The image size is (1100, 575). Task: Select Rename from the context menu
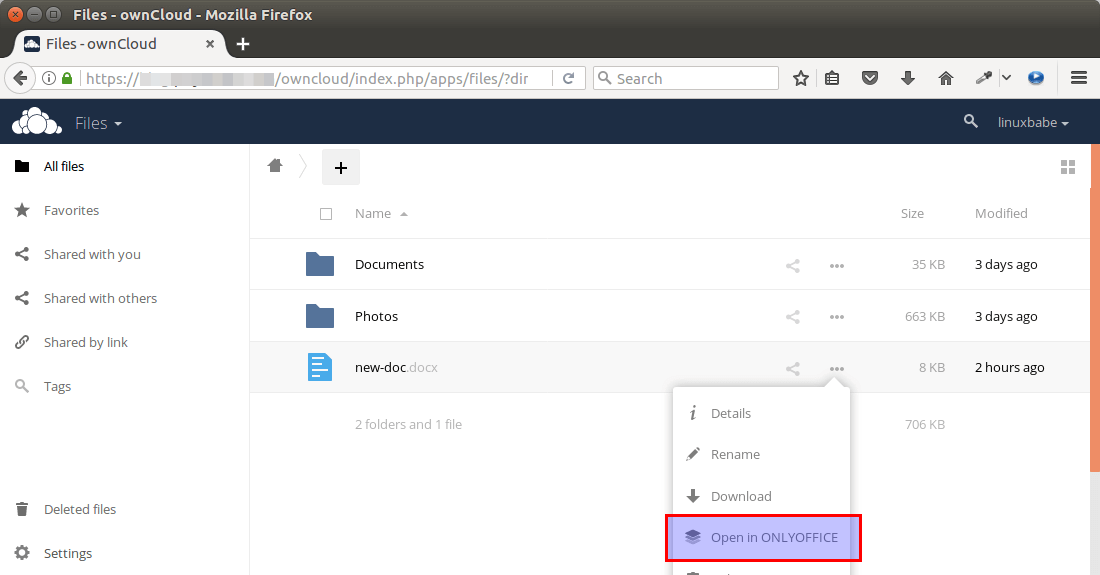tap(735, 455)
